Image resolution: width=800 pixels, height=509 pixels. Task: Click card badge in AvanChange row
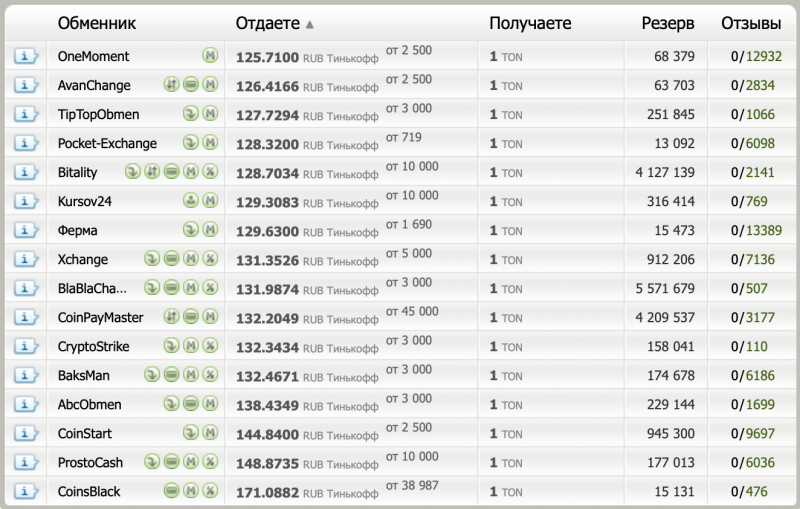pyautogui.click(x=191, y=84)
